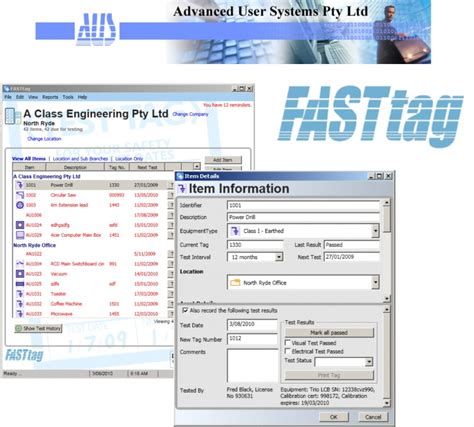Click the Microwave row icon
474x427 pixels.
click(20, 314)
